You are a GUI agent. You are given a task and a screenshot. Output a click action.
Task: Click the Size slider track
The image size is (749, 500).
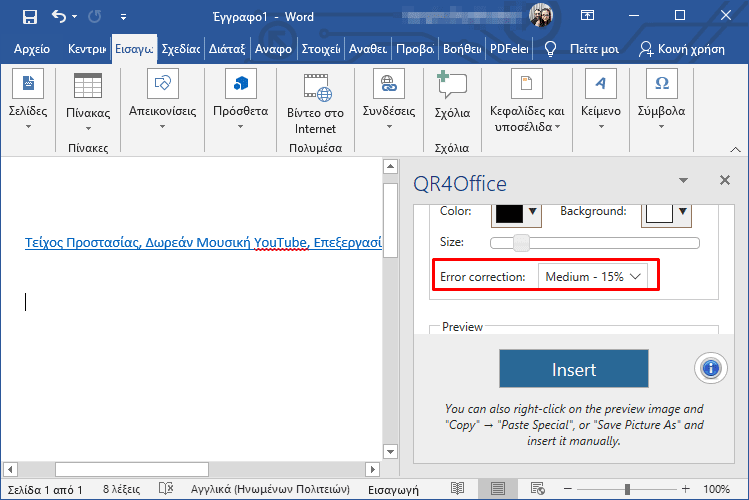point(600,243)
